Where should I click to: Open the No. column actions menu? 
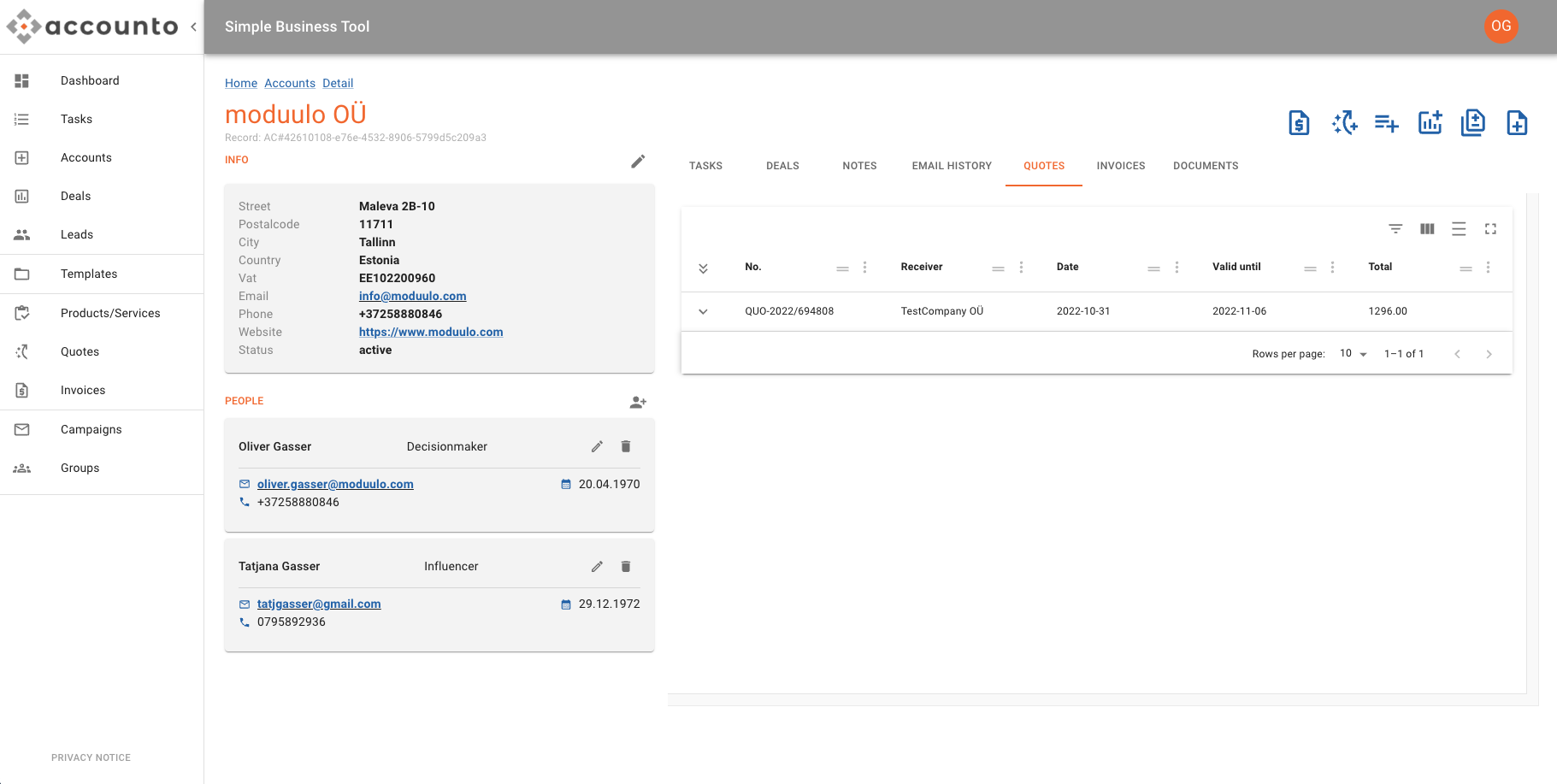pyautogui.click(x=864, y=268)
